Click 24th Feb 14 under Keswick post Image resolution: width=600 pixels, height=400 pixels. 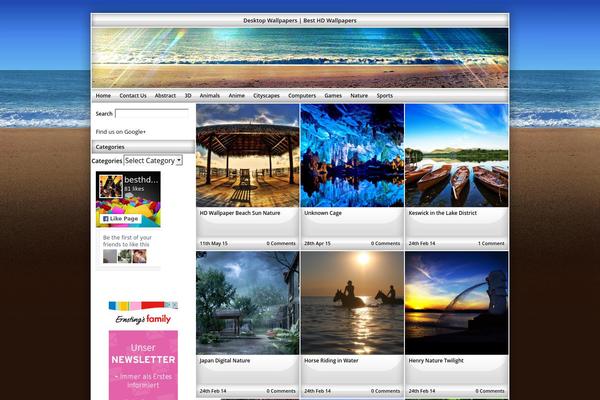422,243
